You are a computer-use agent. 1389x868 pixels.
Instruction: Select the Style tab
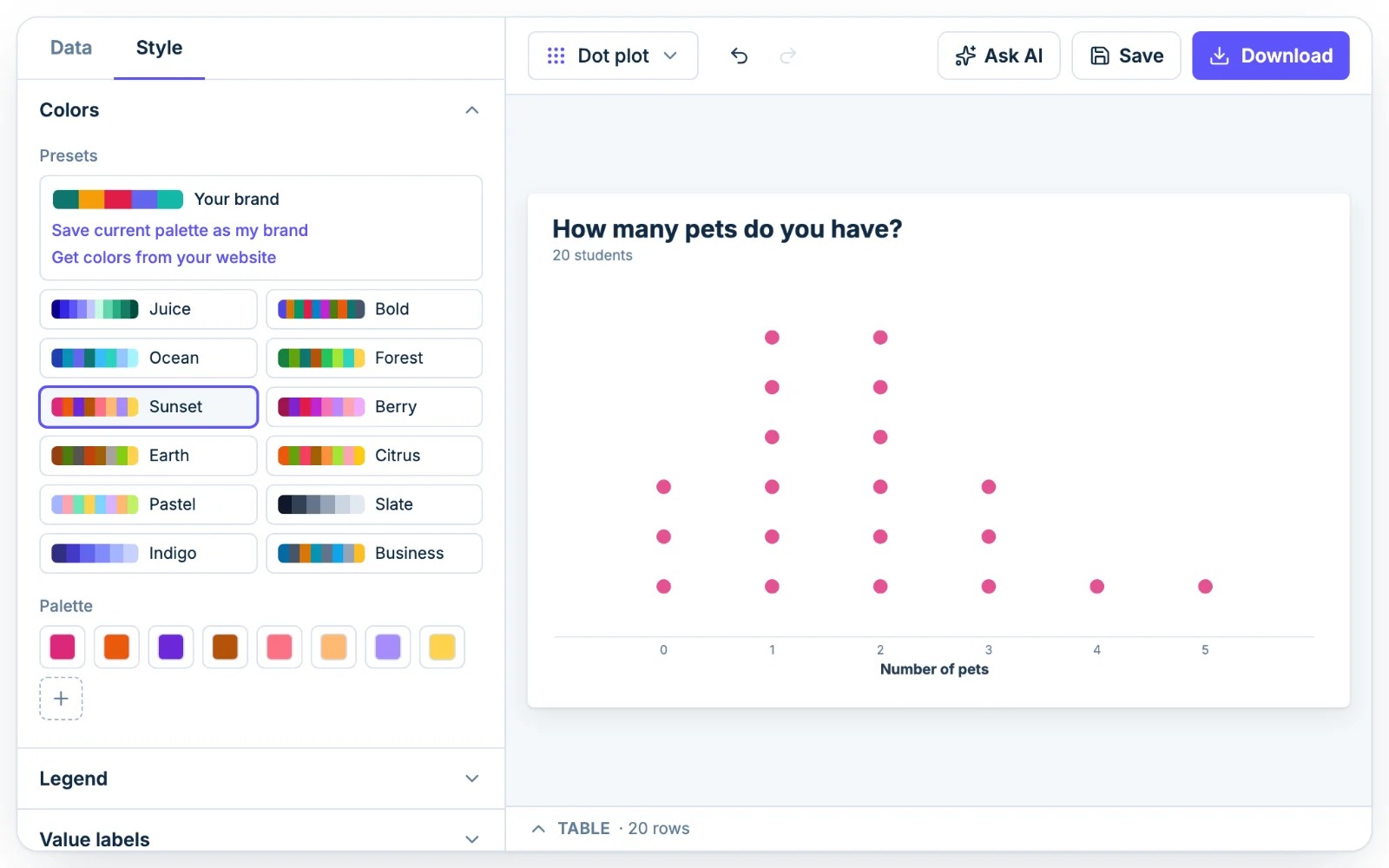pyautogui.click(x=159, y=48)
